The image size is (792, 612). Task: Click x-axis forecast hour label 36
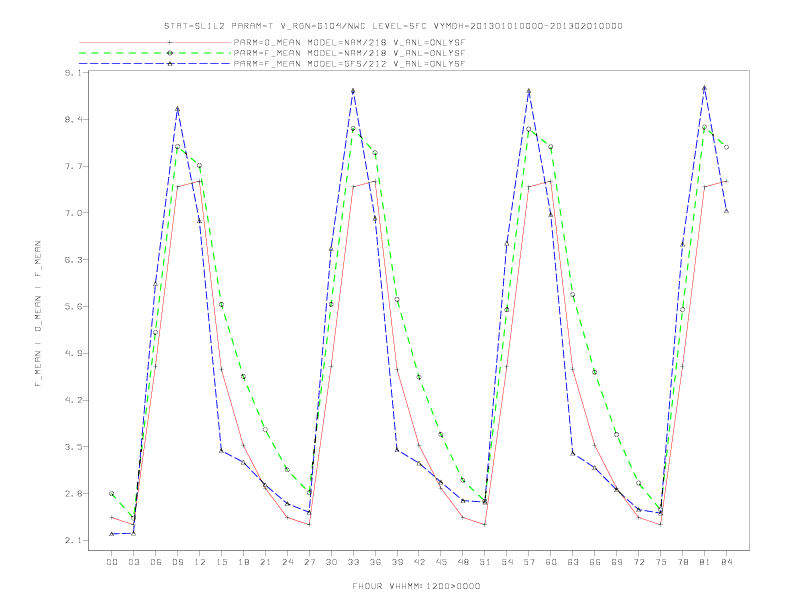pos(375,562)
